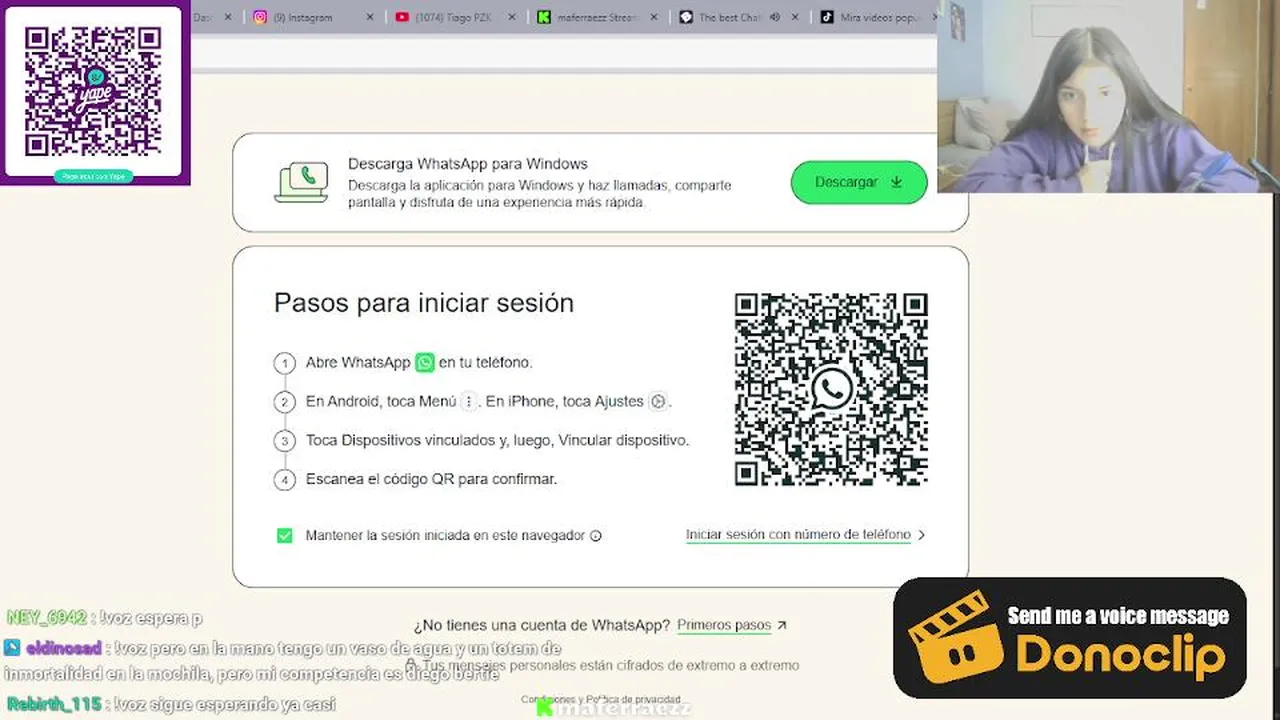1280x720 pixels.
Task: Click the Donoclip voice message banner
Action: click(1069, 638)
